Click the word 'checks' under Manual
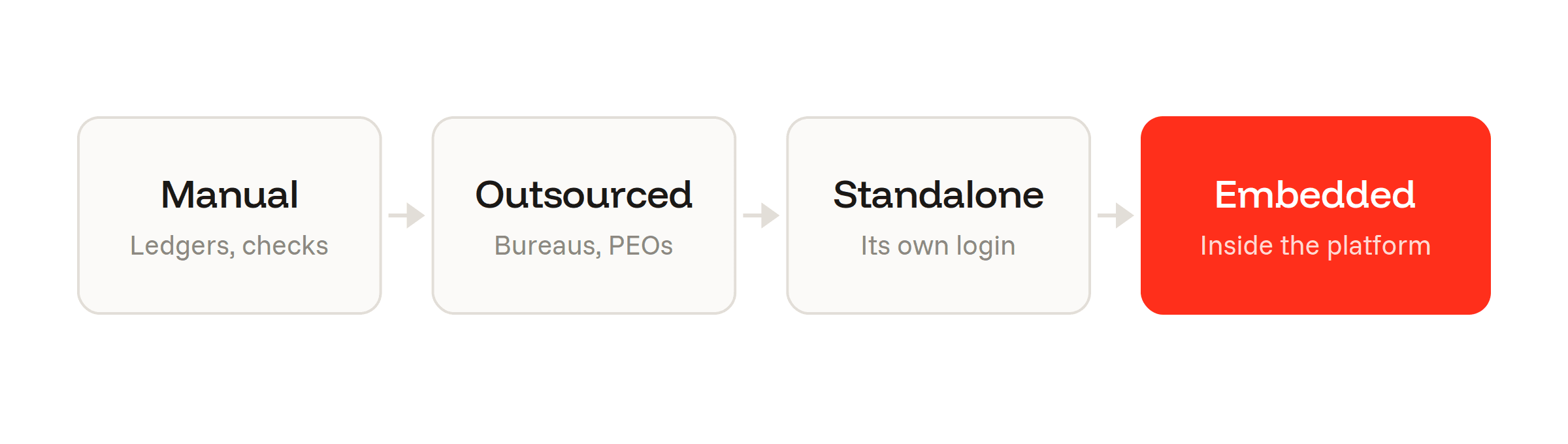This screenshot has height=444, width=1568. tap(285, 246)
